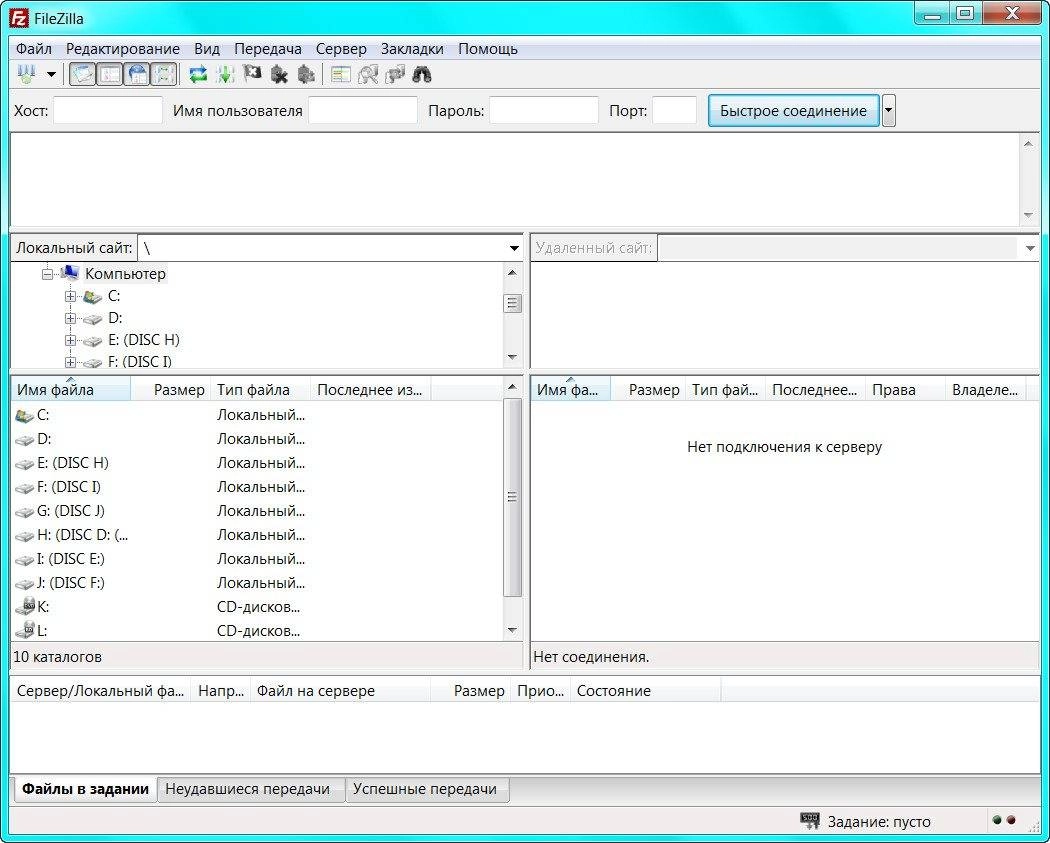Viewport: 1050px width, 843px height.
Task: Open the Передача menu
Action: (268, 49)
